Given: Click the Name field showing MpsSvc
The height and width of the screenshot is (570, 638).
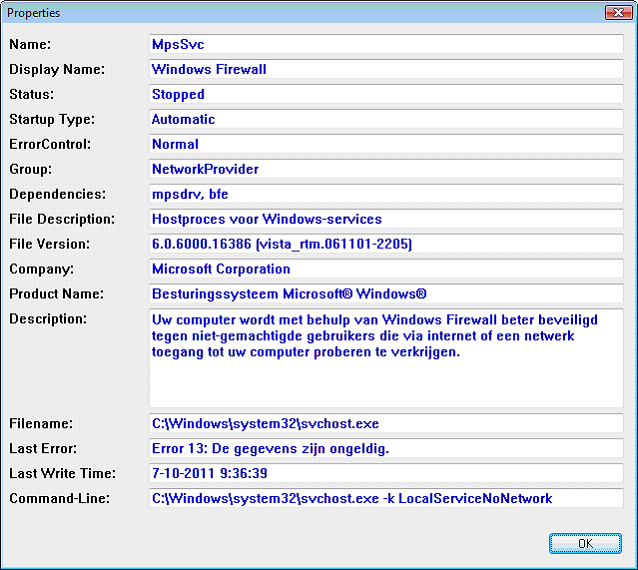Looking at the screenshot, I should point(386,44).
